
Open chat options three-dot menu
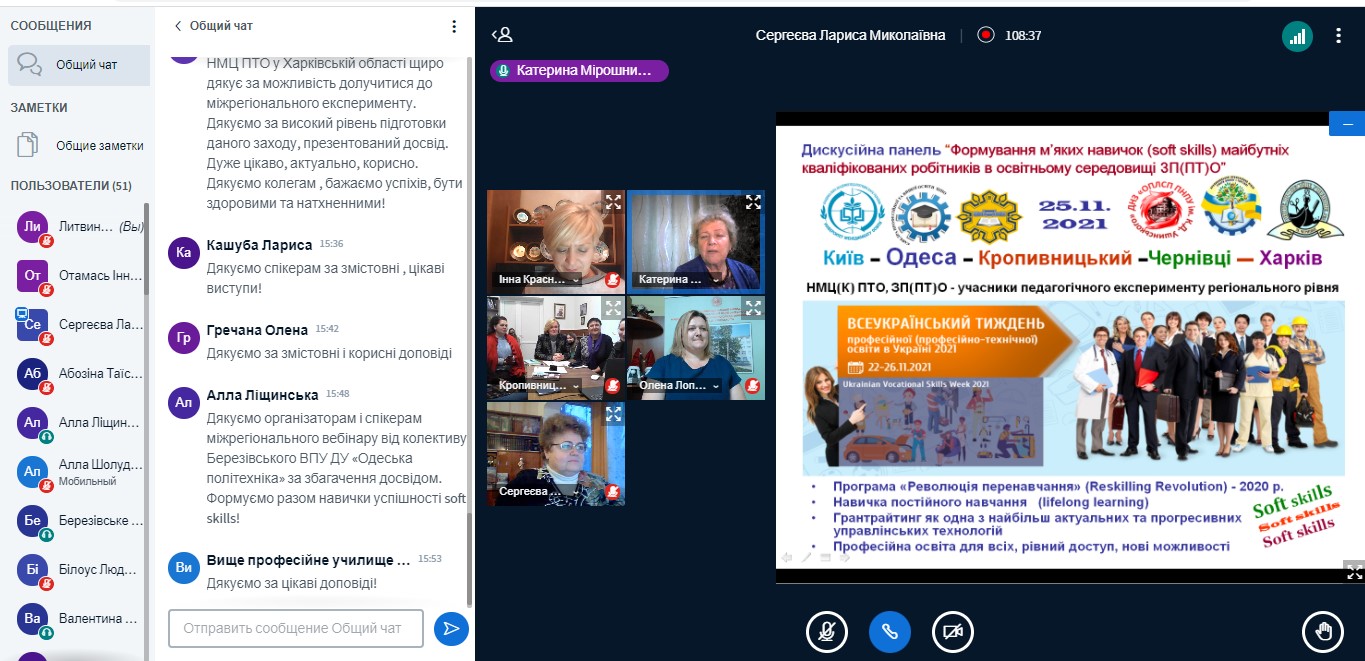click(454, 26)
